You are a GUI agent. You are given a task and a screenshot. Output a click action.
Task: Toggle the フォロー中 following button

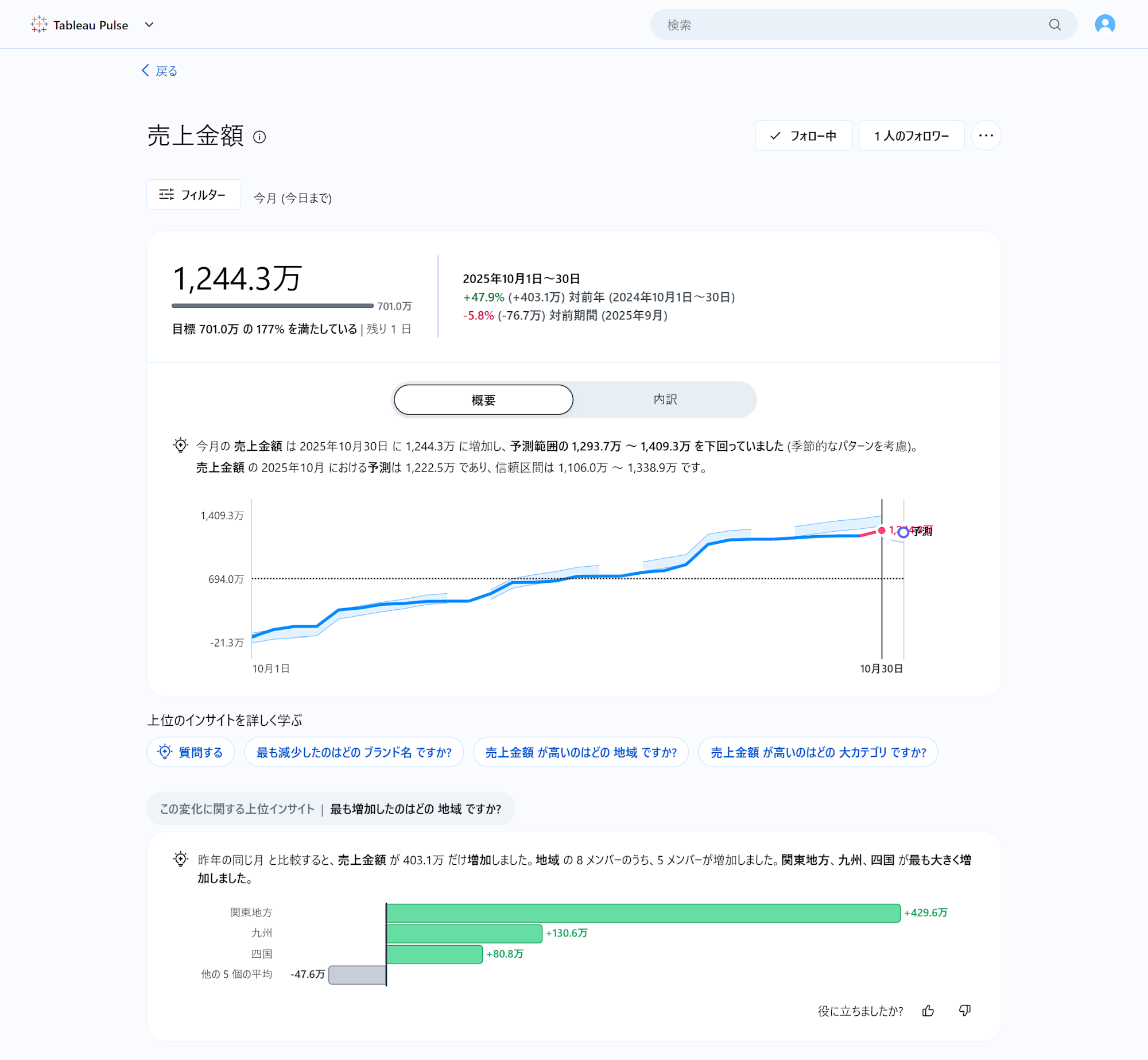803,136
